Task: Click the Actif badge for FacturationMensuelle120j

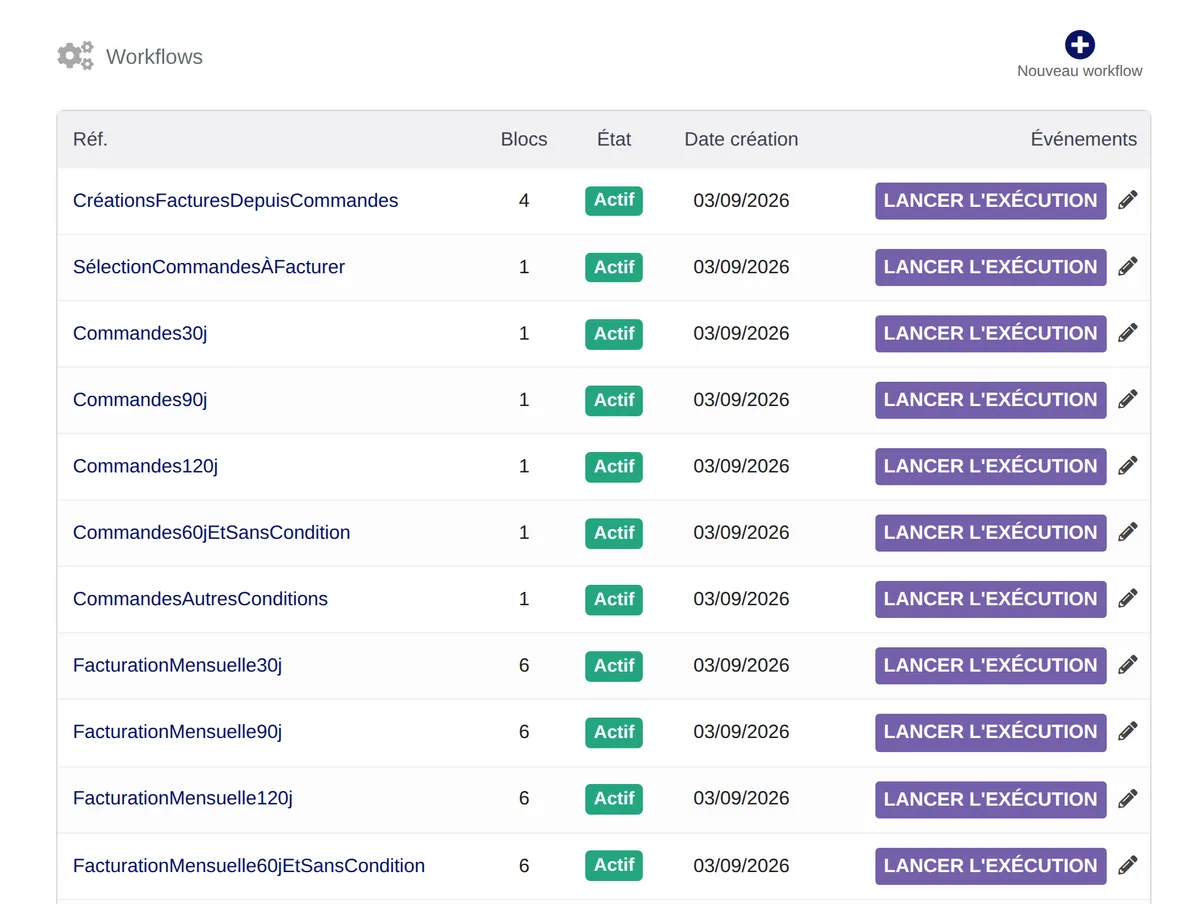Action: [614, 798]
